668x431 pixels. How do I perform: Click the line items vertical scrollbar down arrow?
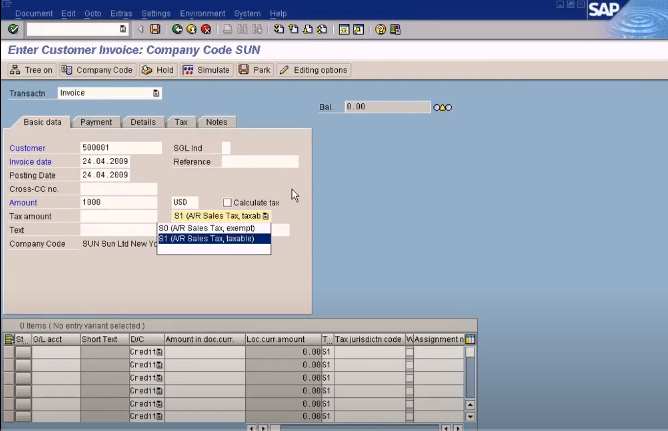coord(470,417)
